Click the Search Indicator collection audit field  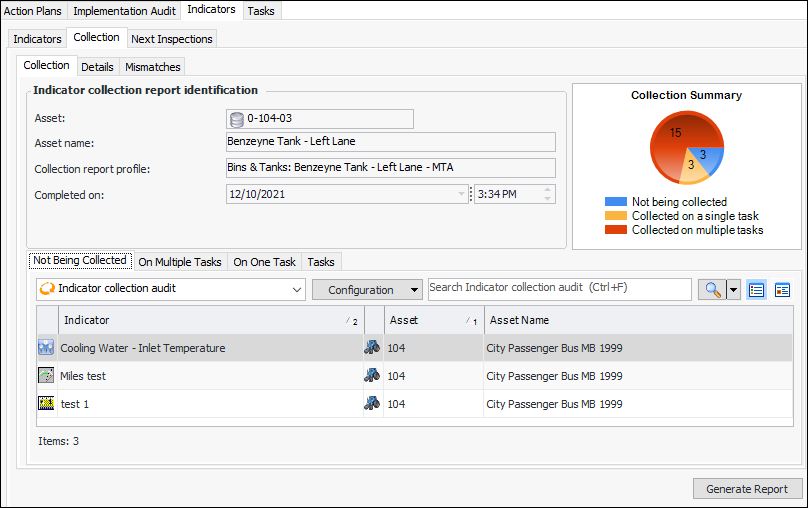click(x=558, y=289)
